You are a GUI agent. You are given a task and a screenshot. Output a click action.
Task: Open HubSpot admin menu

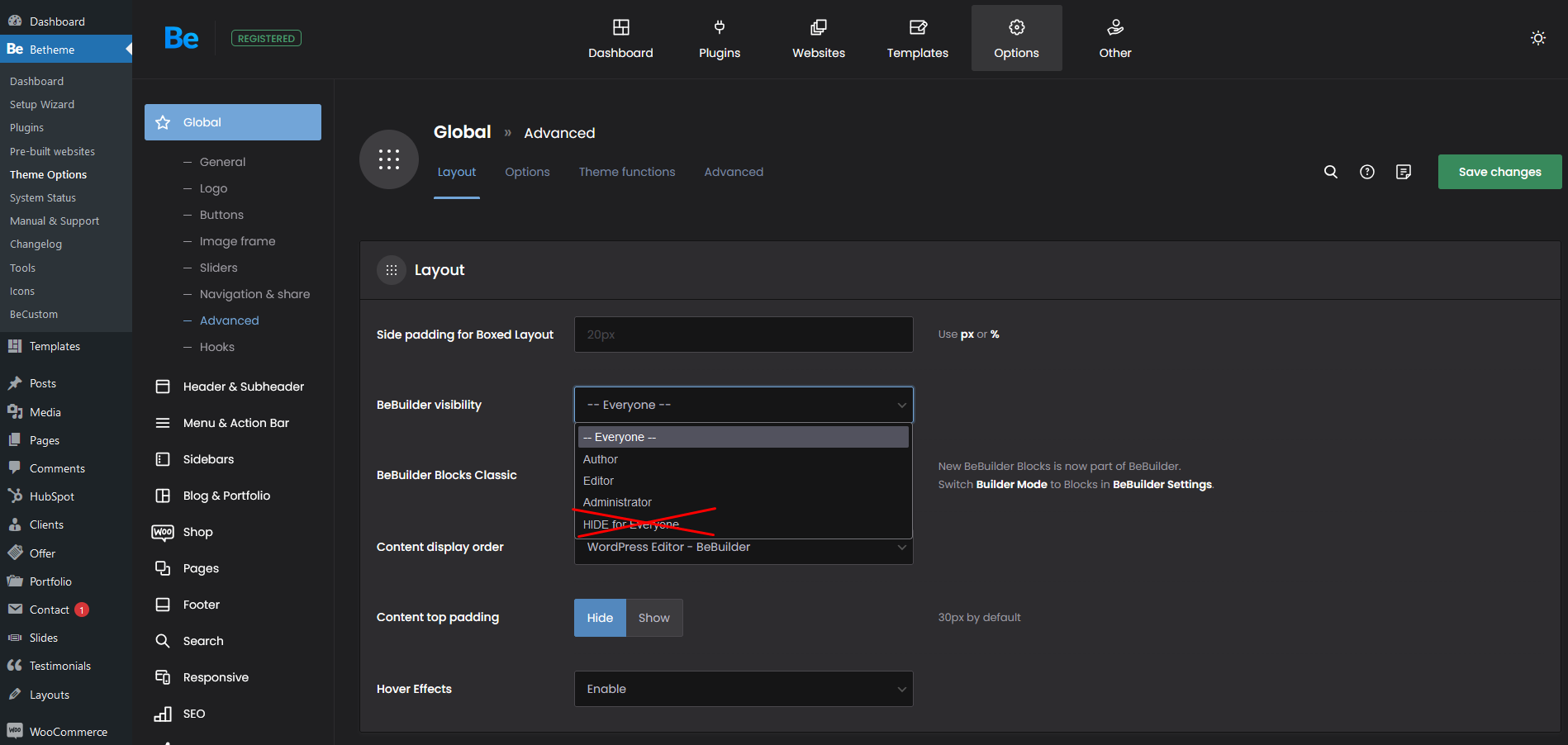[x=66, y=496]
